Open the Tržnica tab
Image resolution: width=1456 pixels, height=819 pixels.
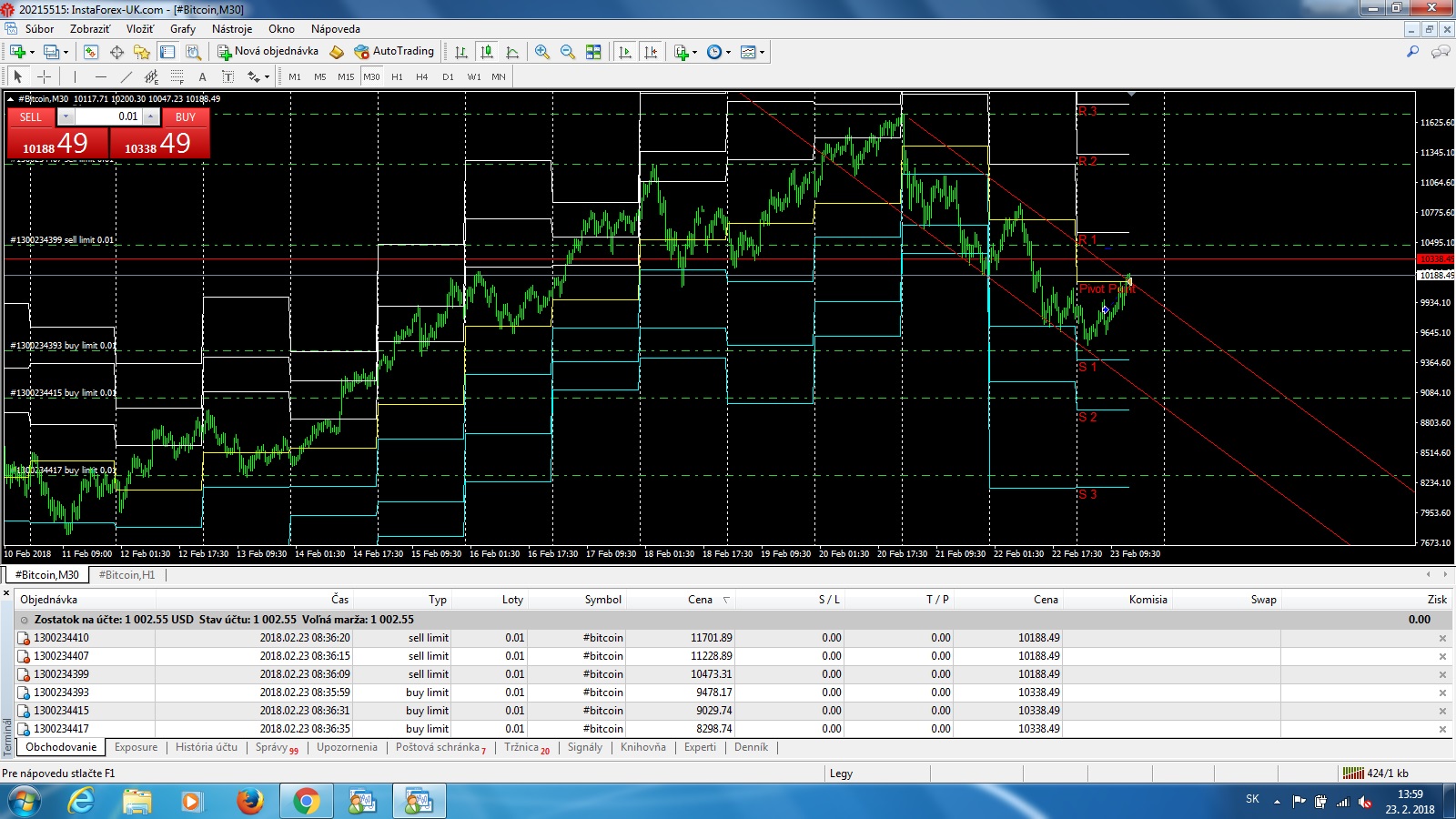[x=527, y=747]
